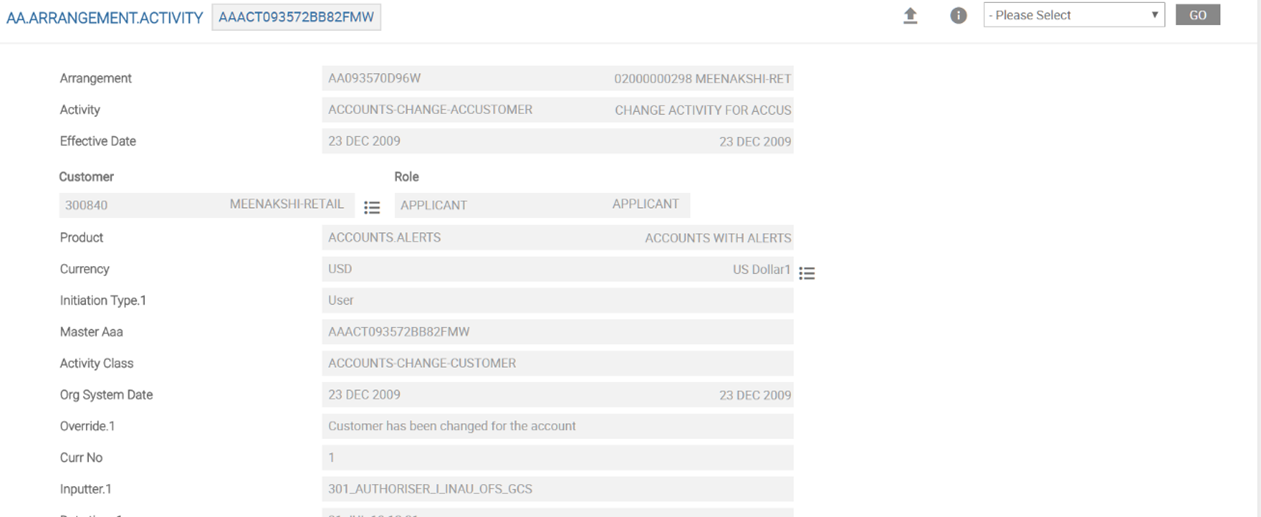Viewport: 1261px width, 517px height.
Task: Expand the Please Select dropdown
Action: 1073,15
